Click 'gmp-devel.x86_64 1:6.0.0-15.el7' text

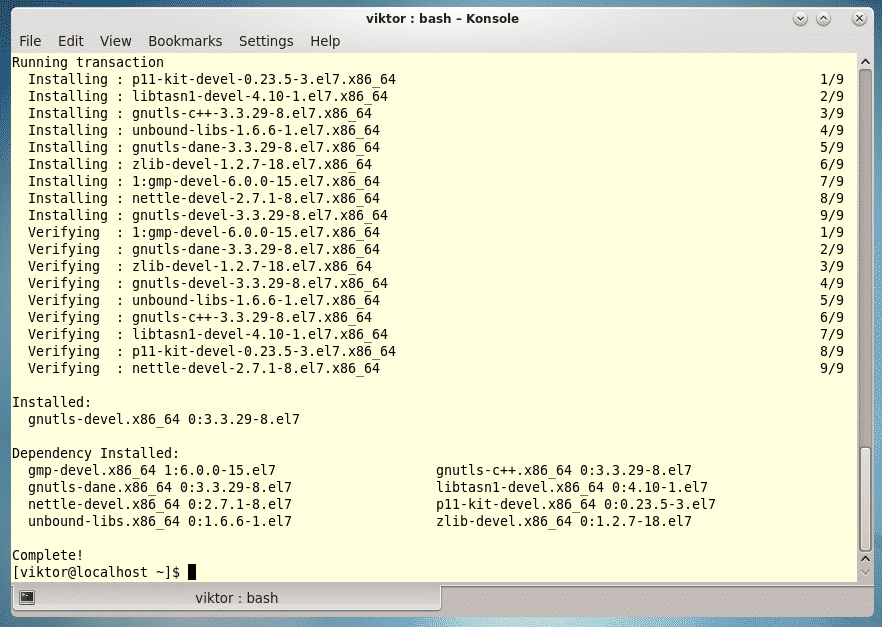(152, 470)
